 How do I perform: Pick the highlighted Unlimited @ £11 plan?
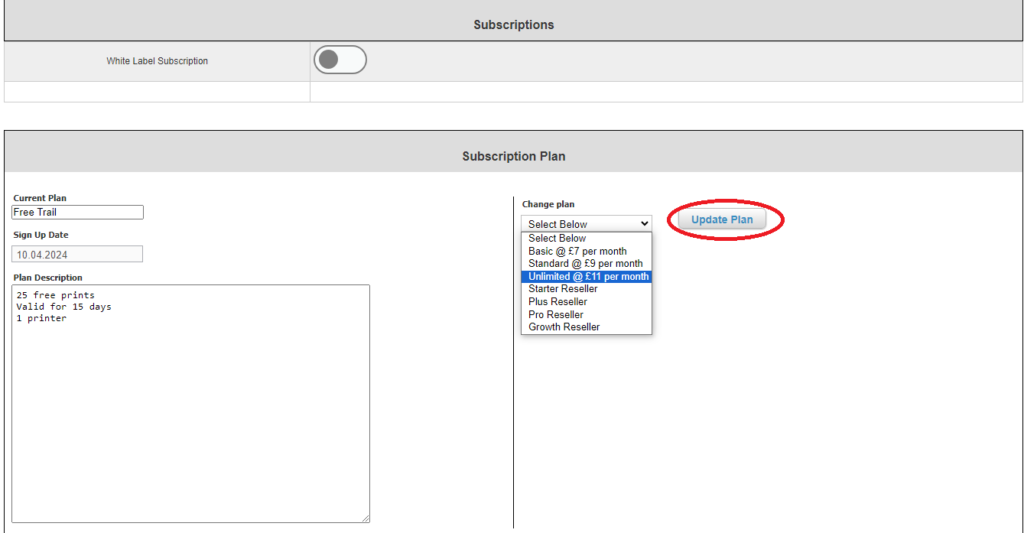click(x=588, y=277)
